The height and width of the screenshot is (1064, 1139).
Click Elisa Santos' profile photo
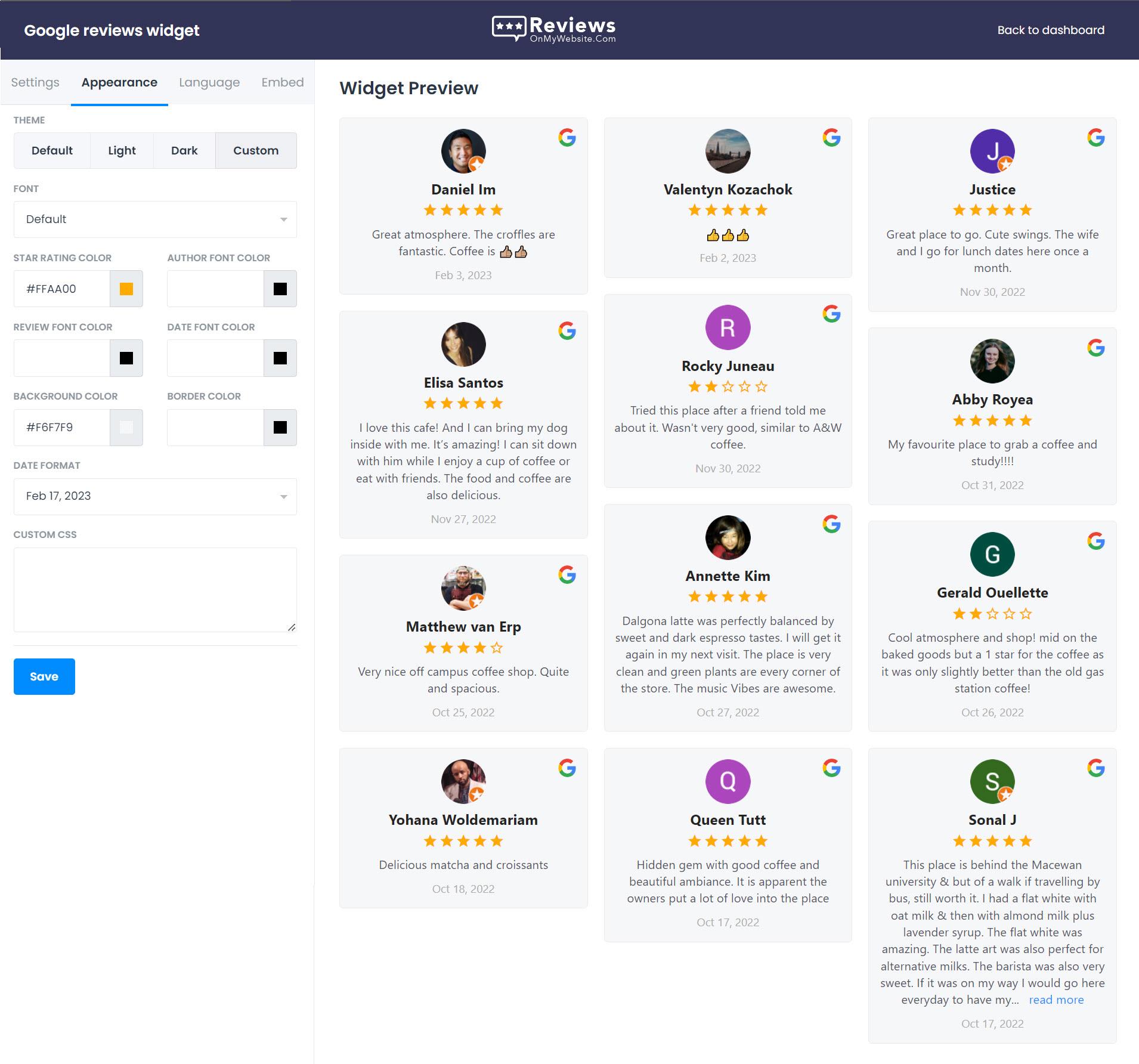[x=463, y=344]
